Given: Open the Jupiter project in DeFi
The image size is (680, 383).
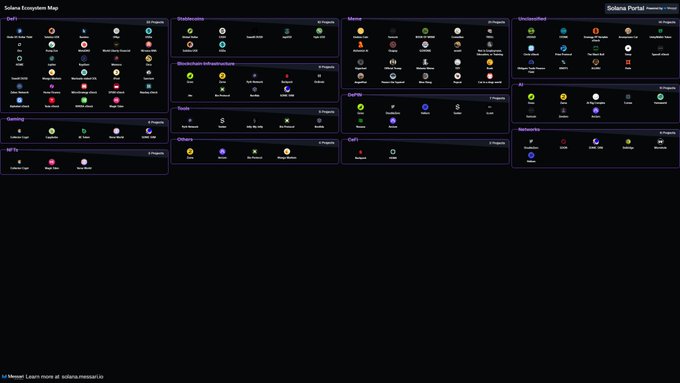Looking at the screenshot, I should tap(52, 59).
